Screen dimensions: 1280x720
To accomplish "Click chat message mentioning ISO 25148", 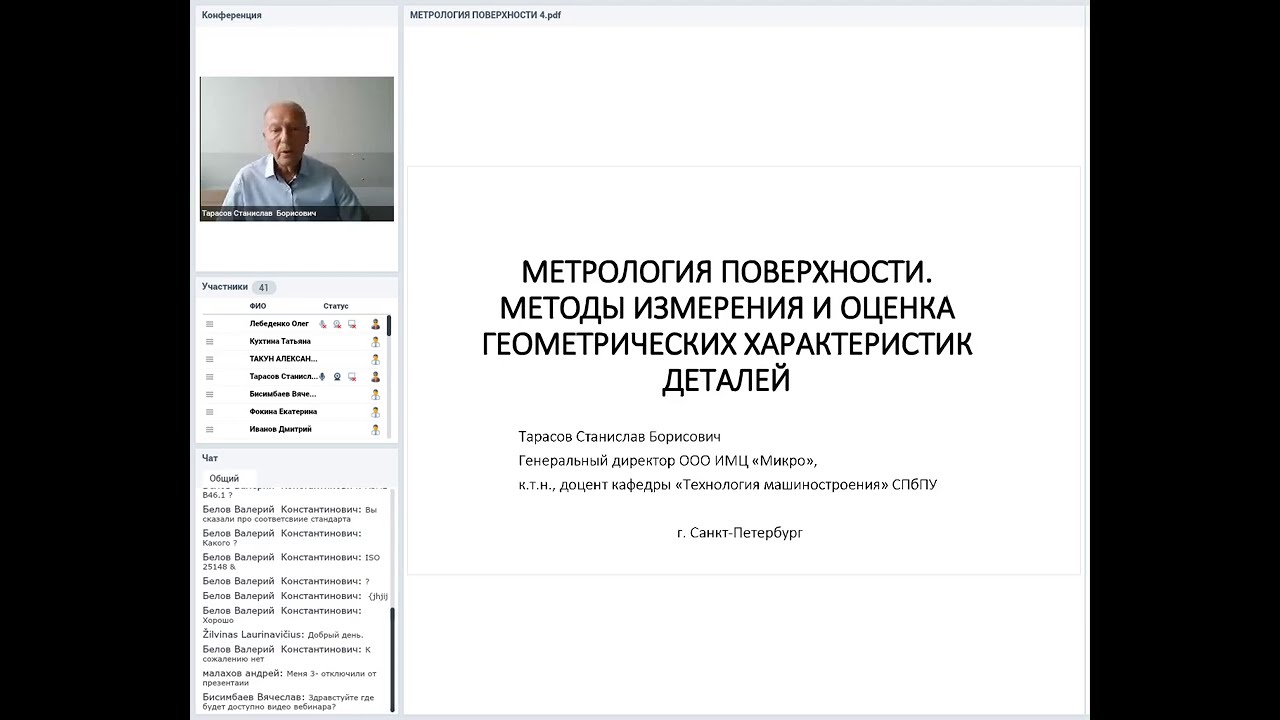I will coord(291,562).
